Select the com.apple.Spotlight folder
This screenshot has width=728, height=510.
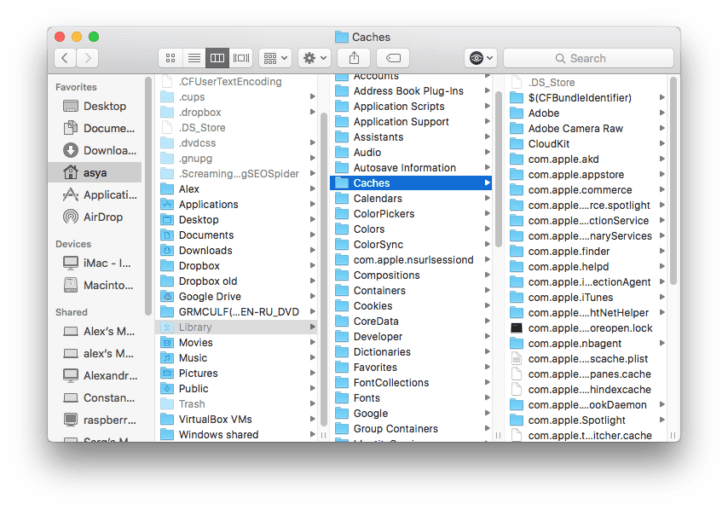587,420
